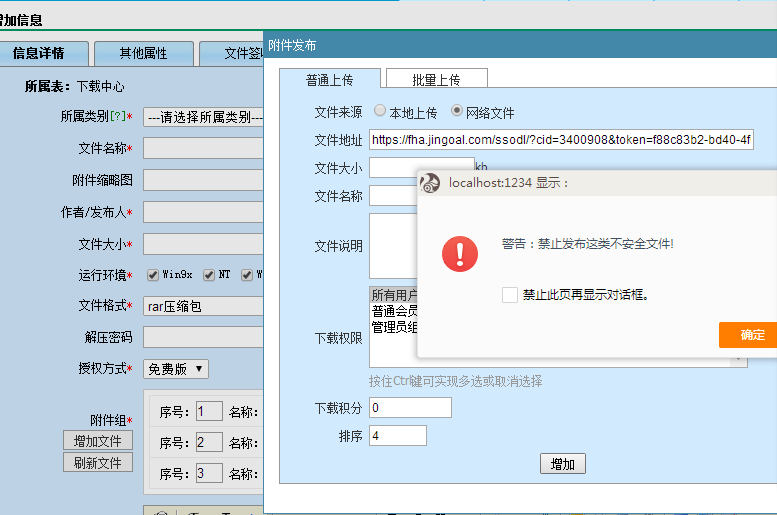Expand the 授权方式 免费版 dropdown
This screenshot has height=515, width=777.
[176, 369]
